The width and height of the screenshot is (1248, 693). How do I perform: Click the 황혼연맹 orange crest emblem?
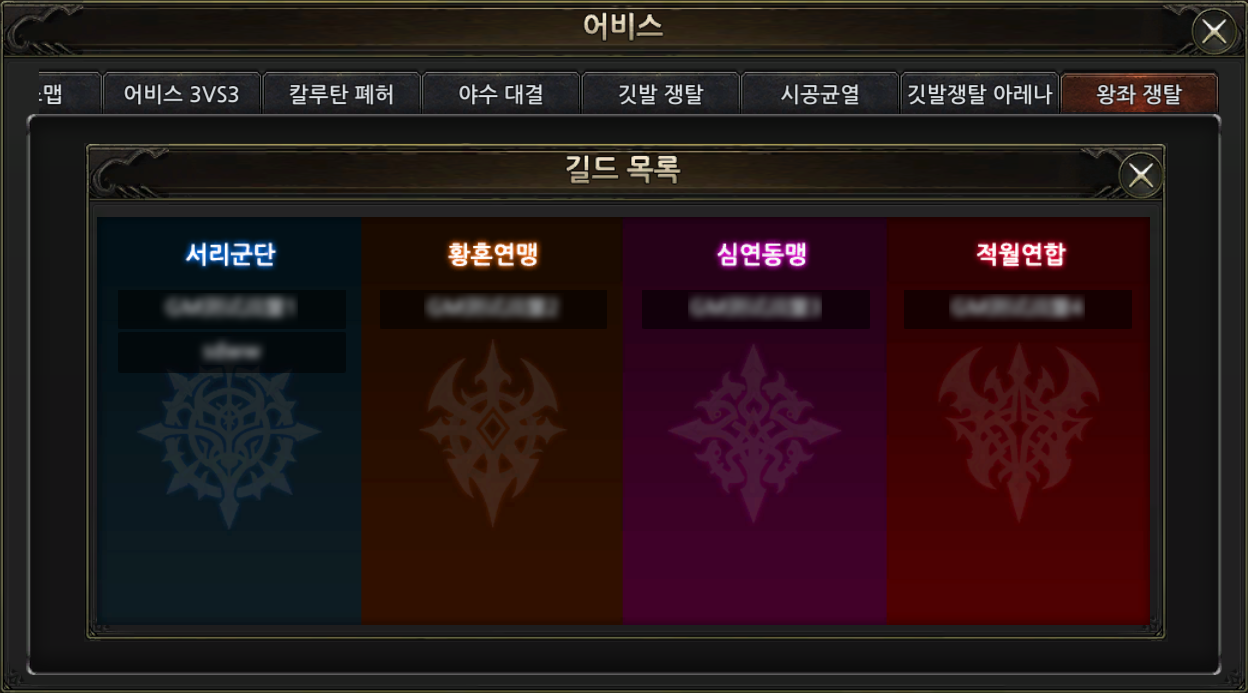click(x=492, y=434)
